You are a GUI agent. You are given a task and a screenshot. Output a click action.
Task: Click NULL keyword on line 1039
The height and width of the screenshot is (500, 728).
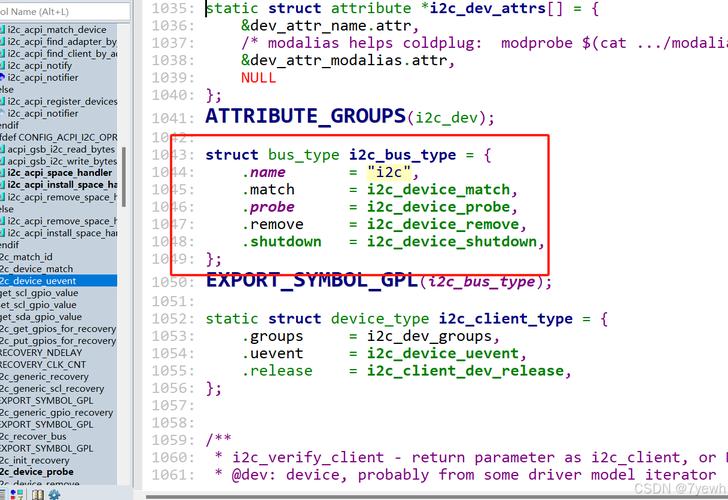coord(258,78)
